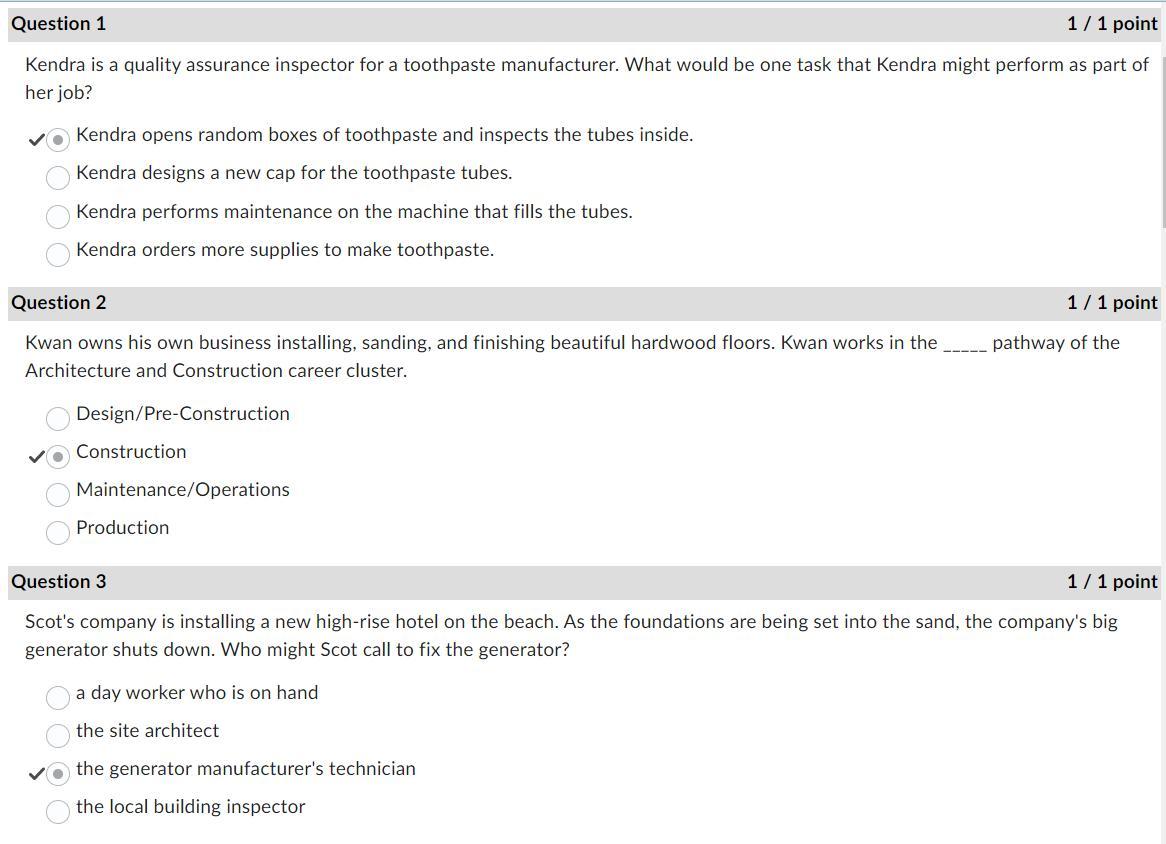This screenshot has height=844, width=1166.
Task: Click the Question 3 '1 / 1 point' score
Action: [x=1112, y=582]
